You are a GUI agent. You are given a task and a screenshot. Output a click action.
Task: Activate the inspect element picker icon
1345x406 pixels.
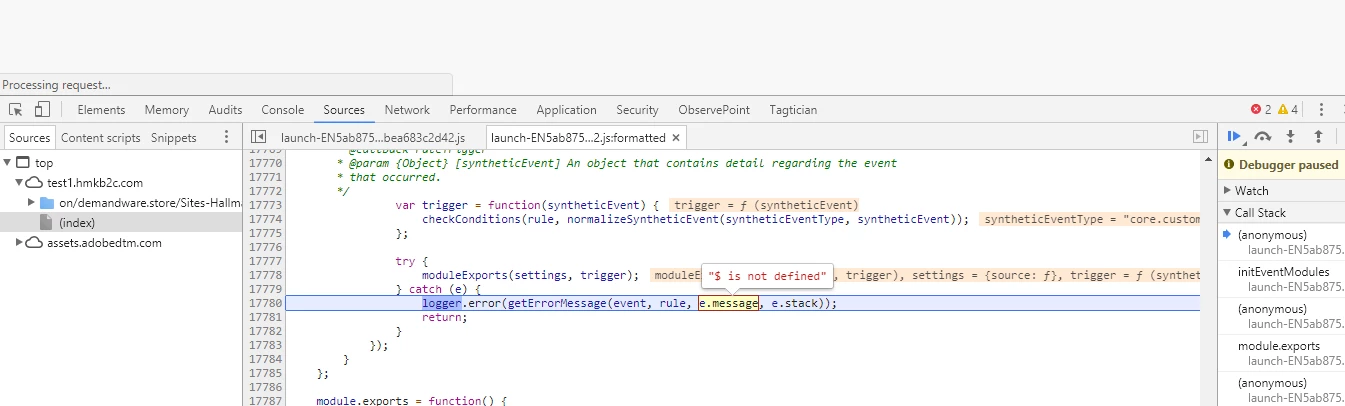pyautogui.click(x=16, y=110)
